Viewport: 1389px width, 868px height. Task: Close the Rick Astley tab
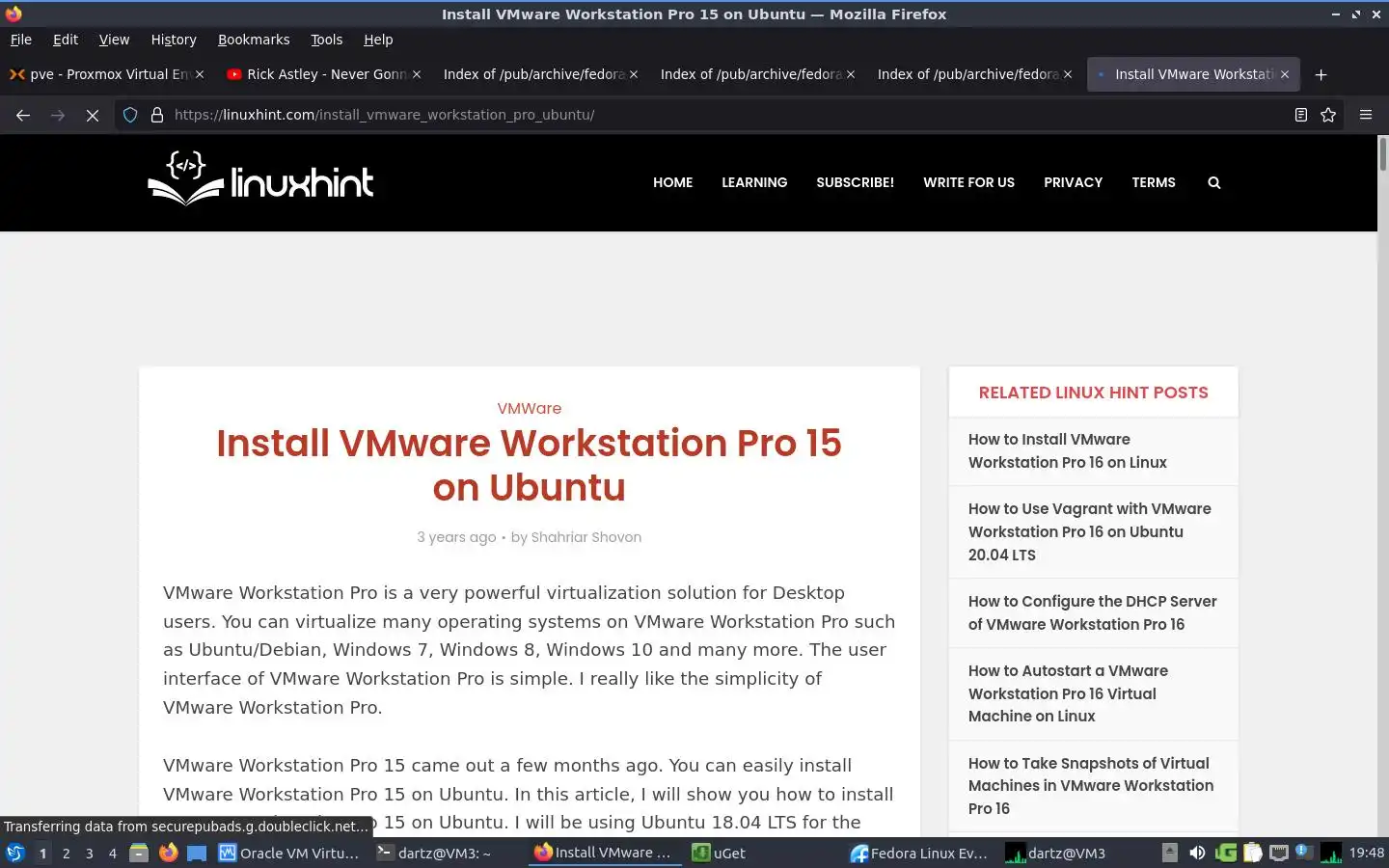[417, 74]
